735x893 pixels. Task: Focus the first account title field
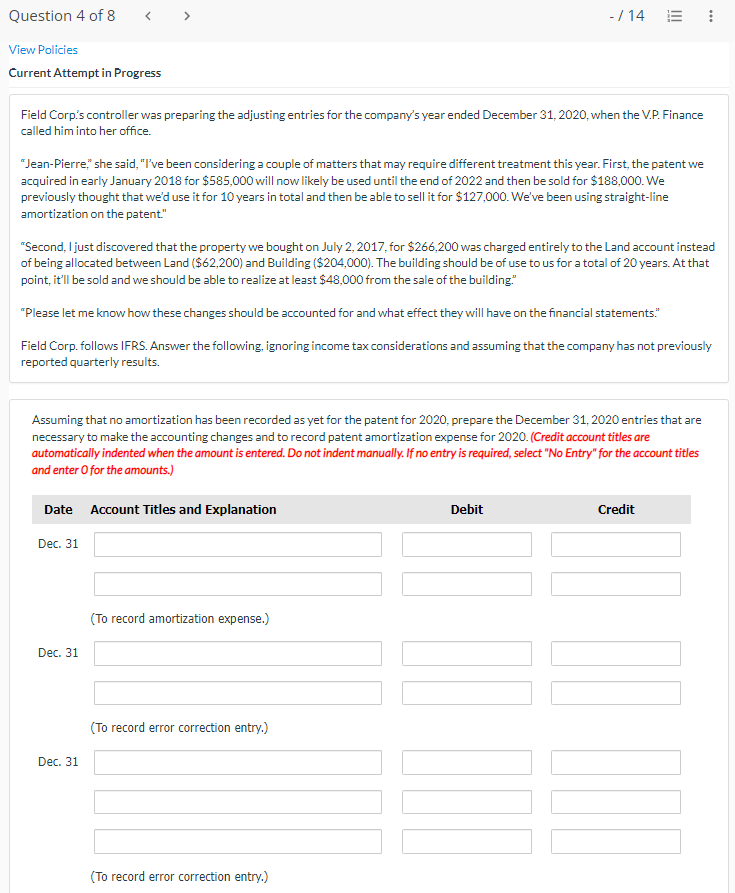point(237,544)
